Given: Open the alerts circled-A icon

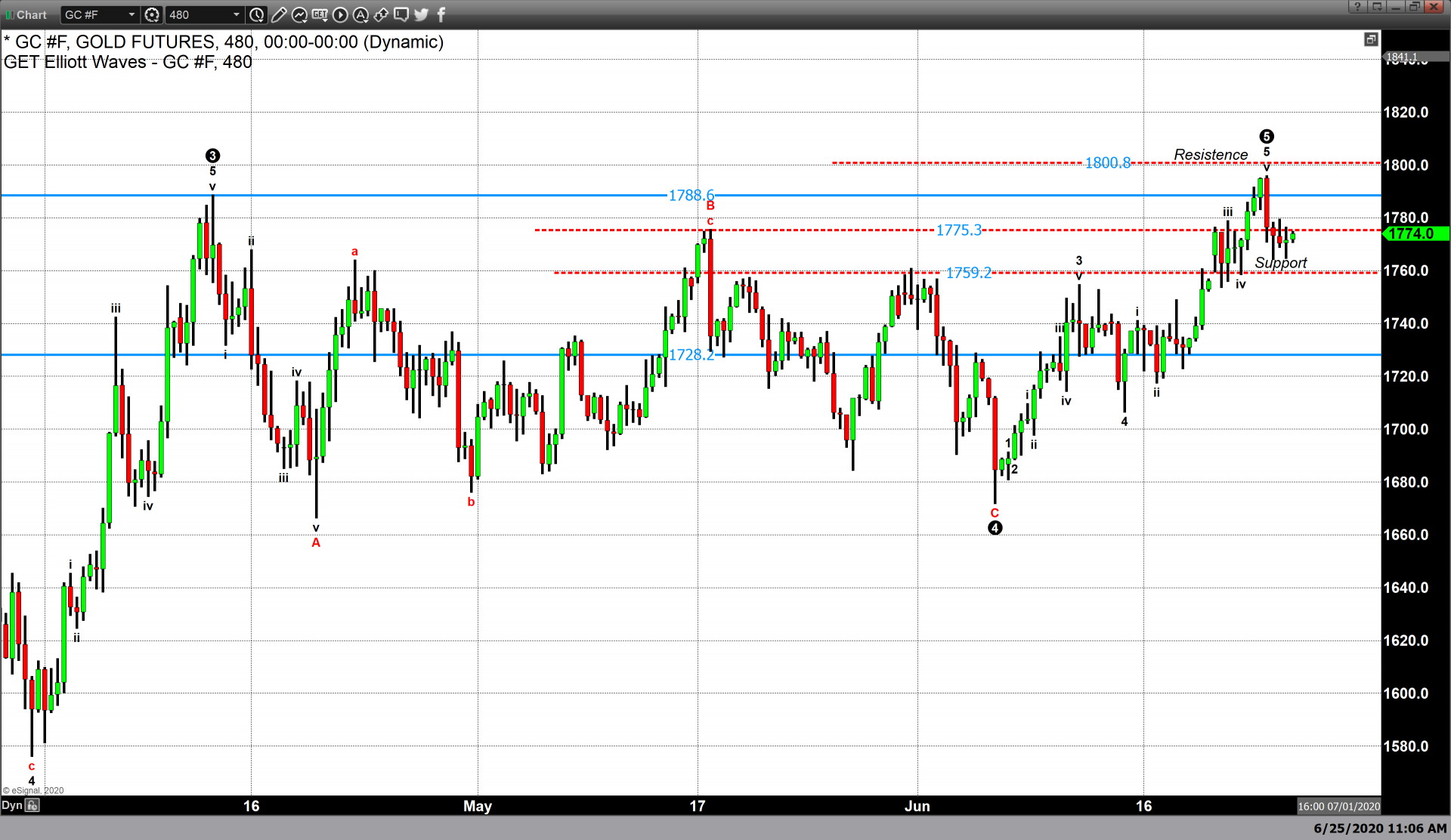Looking at the screenshot, I should coord(360,14).
